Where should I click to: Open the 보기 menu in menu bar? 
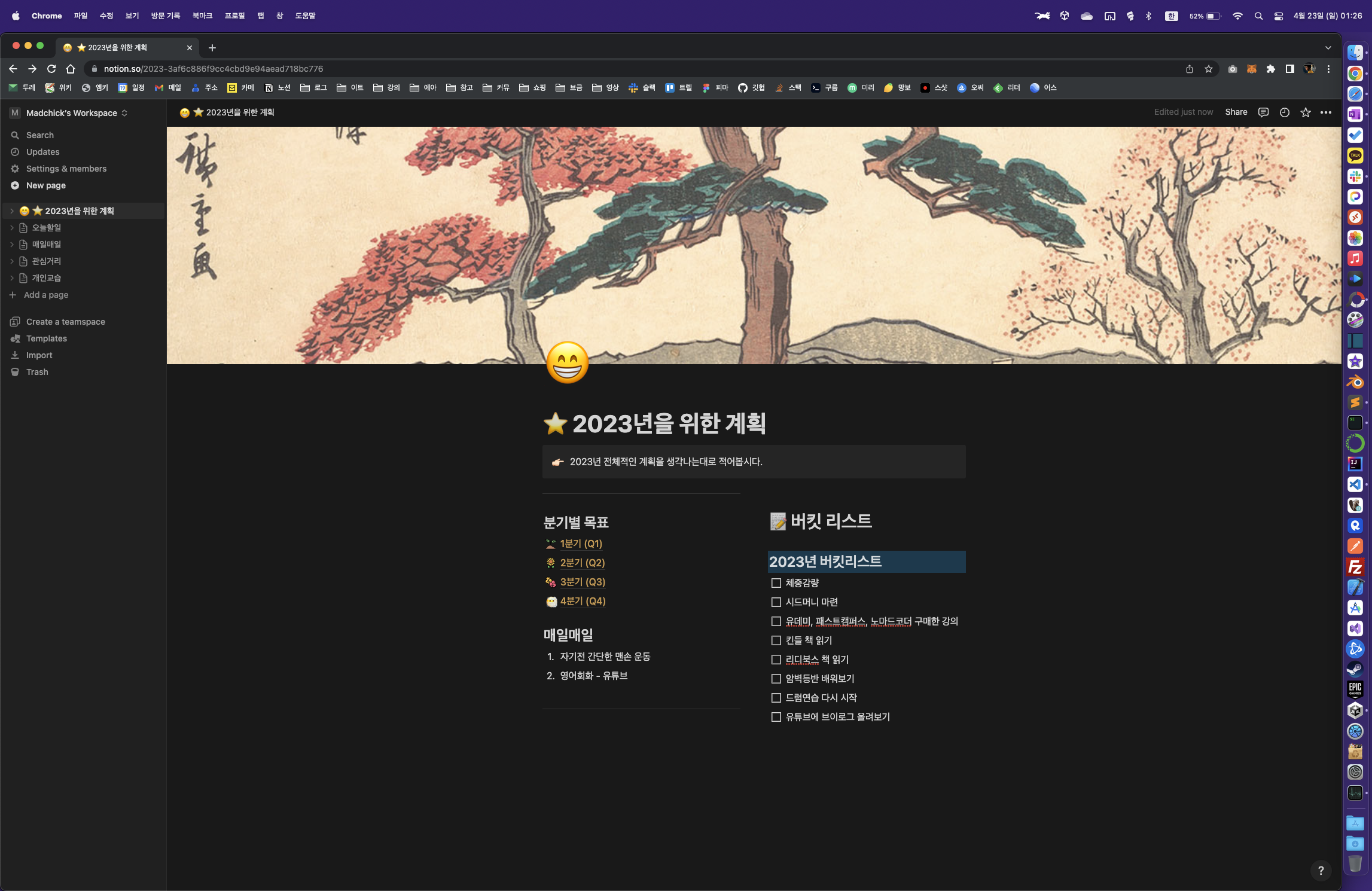click(132, 16)
